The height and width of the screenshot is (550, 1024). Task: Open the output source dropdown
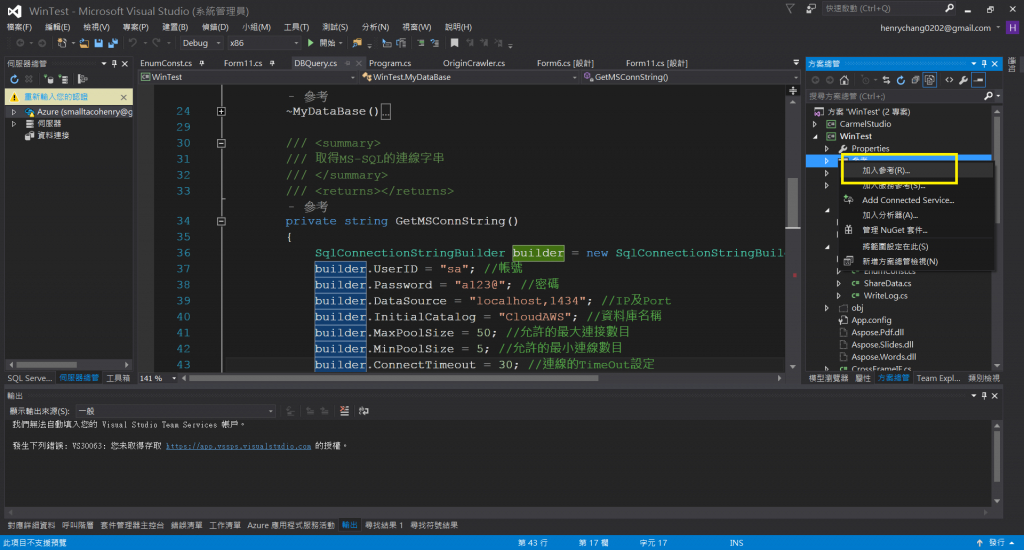coord(175,411)
